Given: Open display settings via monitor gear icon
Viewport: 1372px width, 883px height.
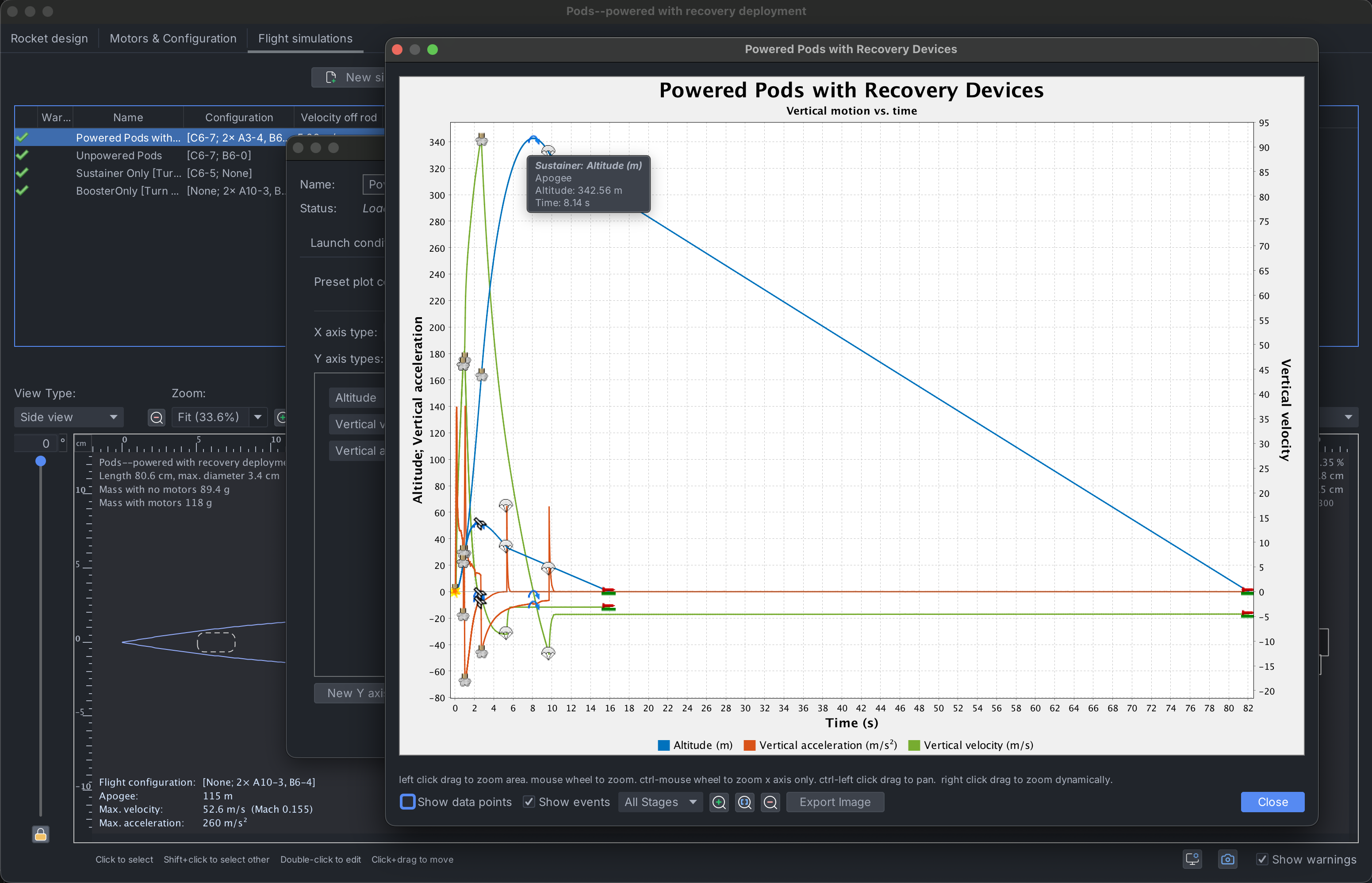Looking at the screenshot, I should click(1192, 859).
